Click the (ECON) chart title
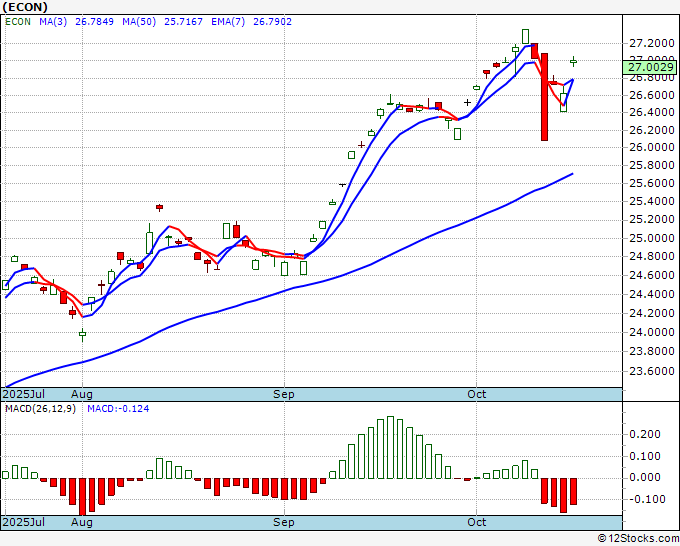680x546 pixels. pos(25,7)
